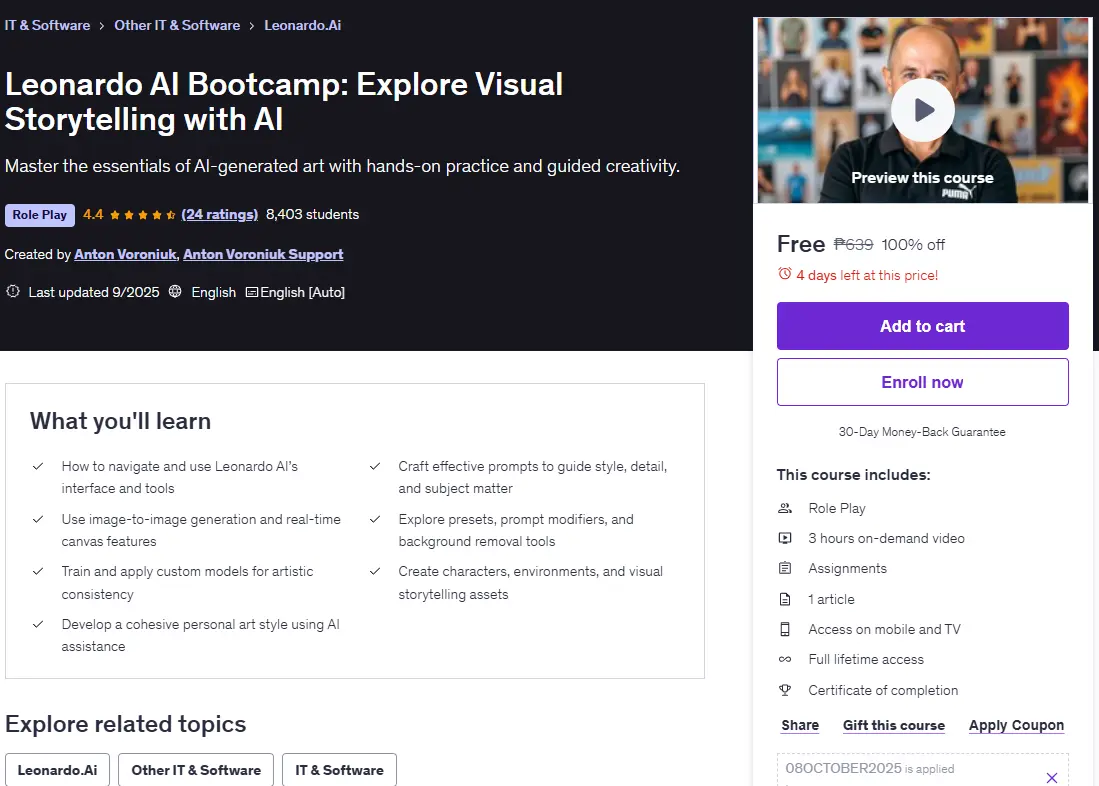Click the Free price text
Screen dimensions: 1099x786
pos(801,244)
